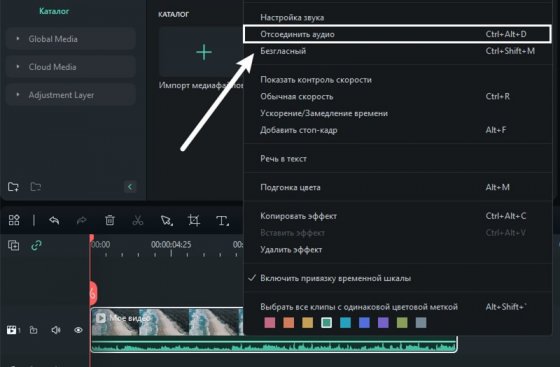Choose Копировать эффект menu item

398,216
